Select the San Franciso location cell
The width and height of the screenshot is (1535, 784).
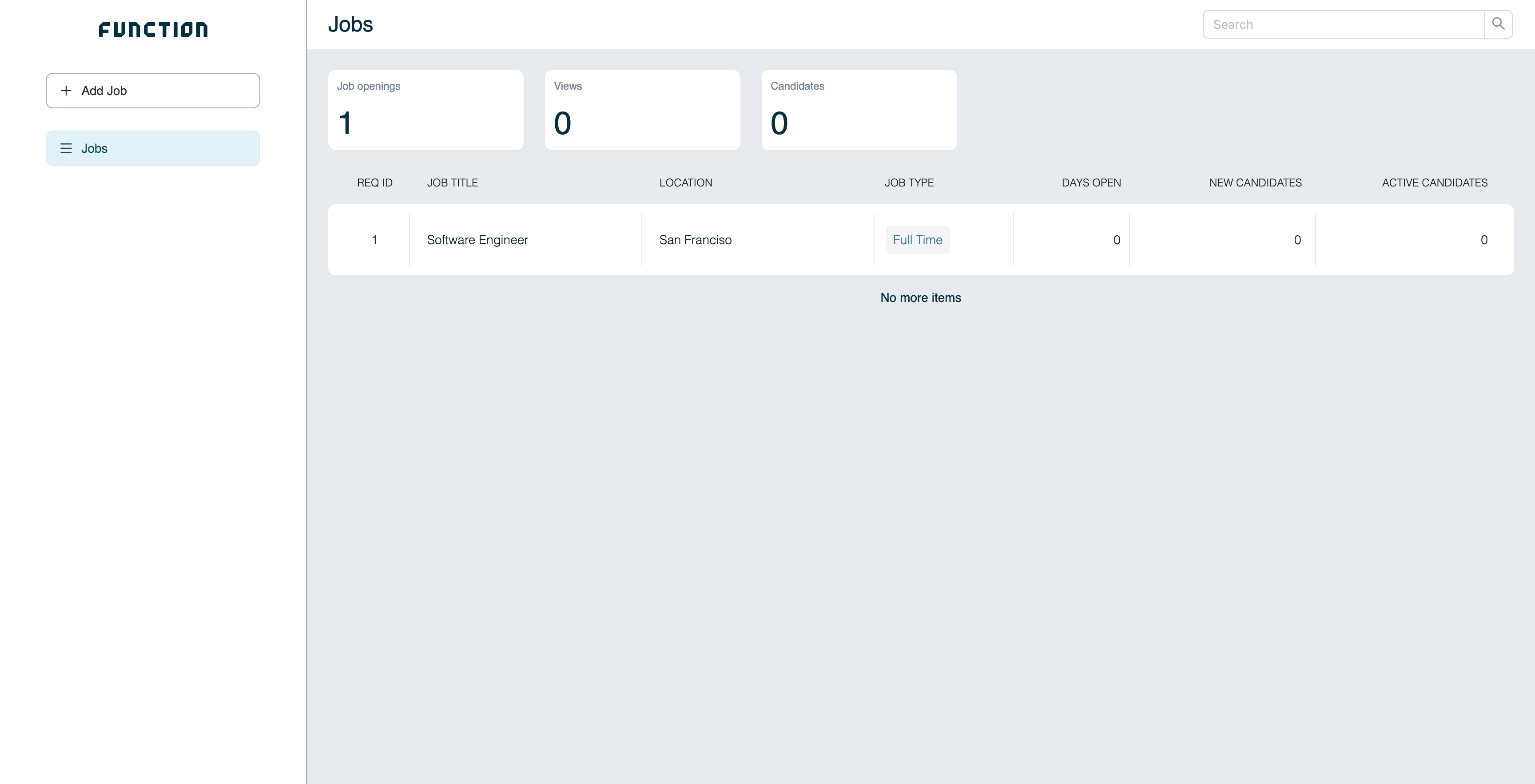[x=695, y=240]
